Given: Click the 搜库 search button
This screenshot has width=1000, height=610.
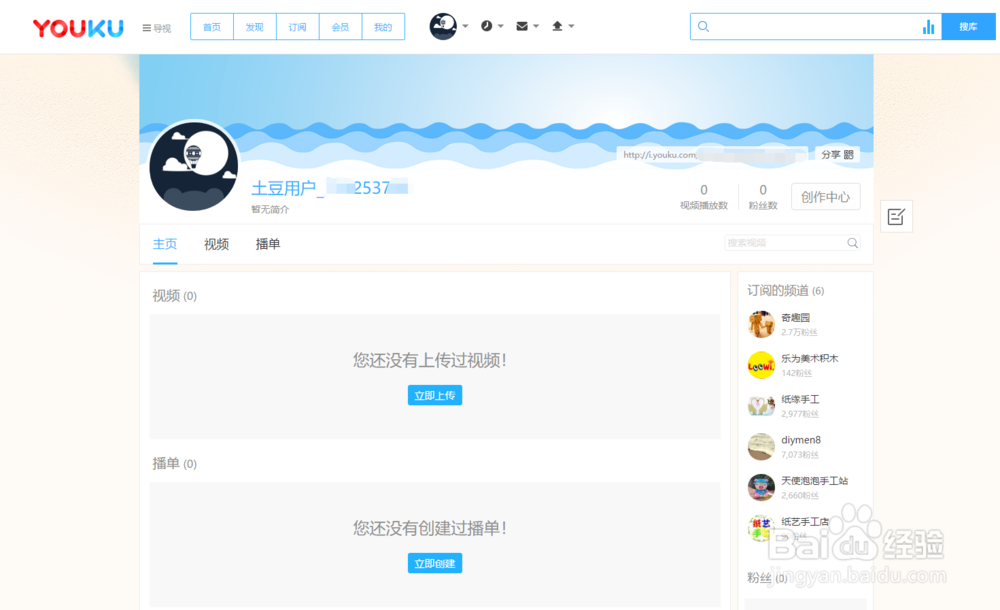Looking at the screenshot, I should point(968,27).
